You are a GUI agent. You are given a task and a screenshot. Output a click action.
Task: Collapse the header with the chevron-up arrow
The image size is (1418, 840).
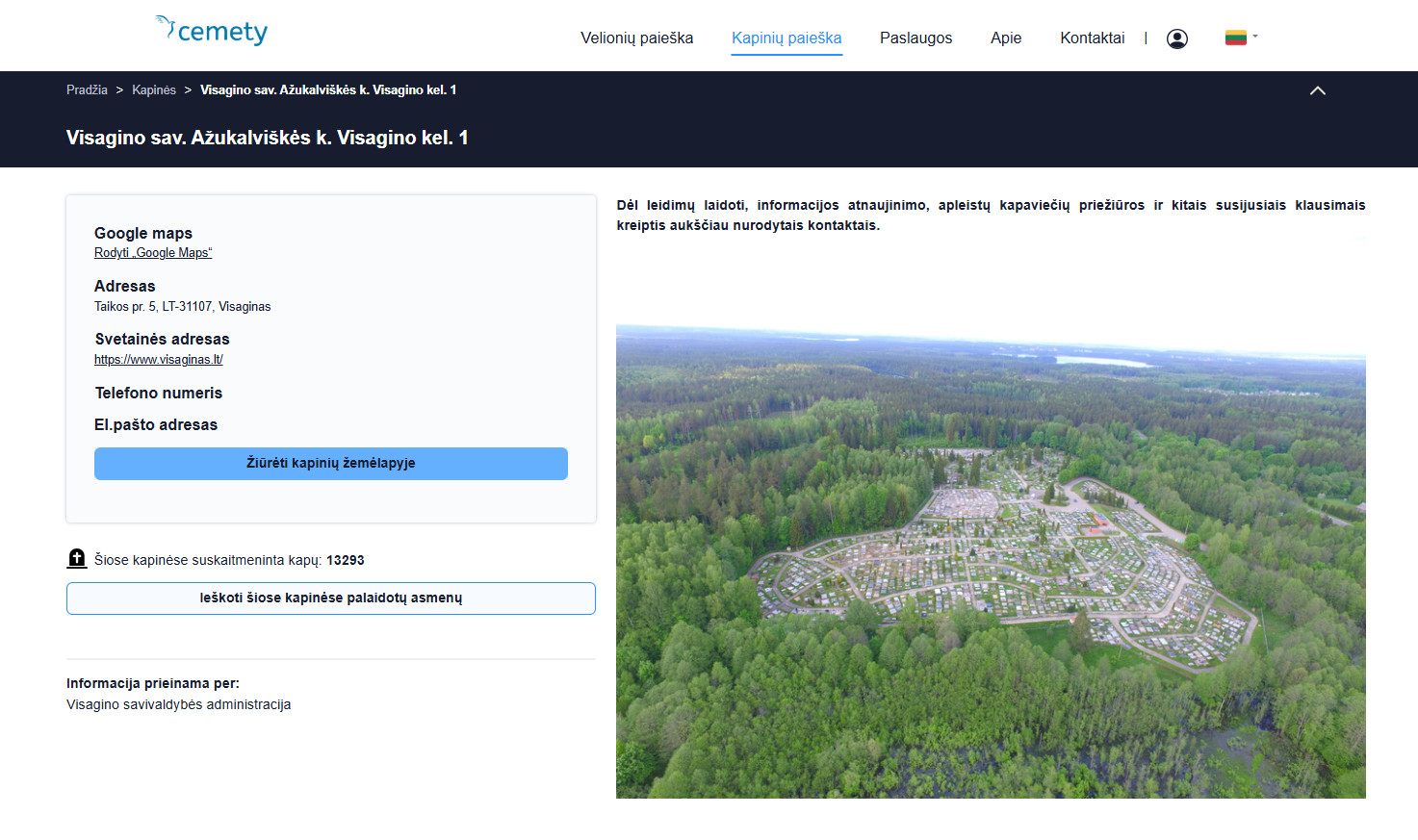tap(1318, 90)
